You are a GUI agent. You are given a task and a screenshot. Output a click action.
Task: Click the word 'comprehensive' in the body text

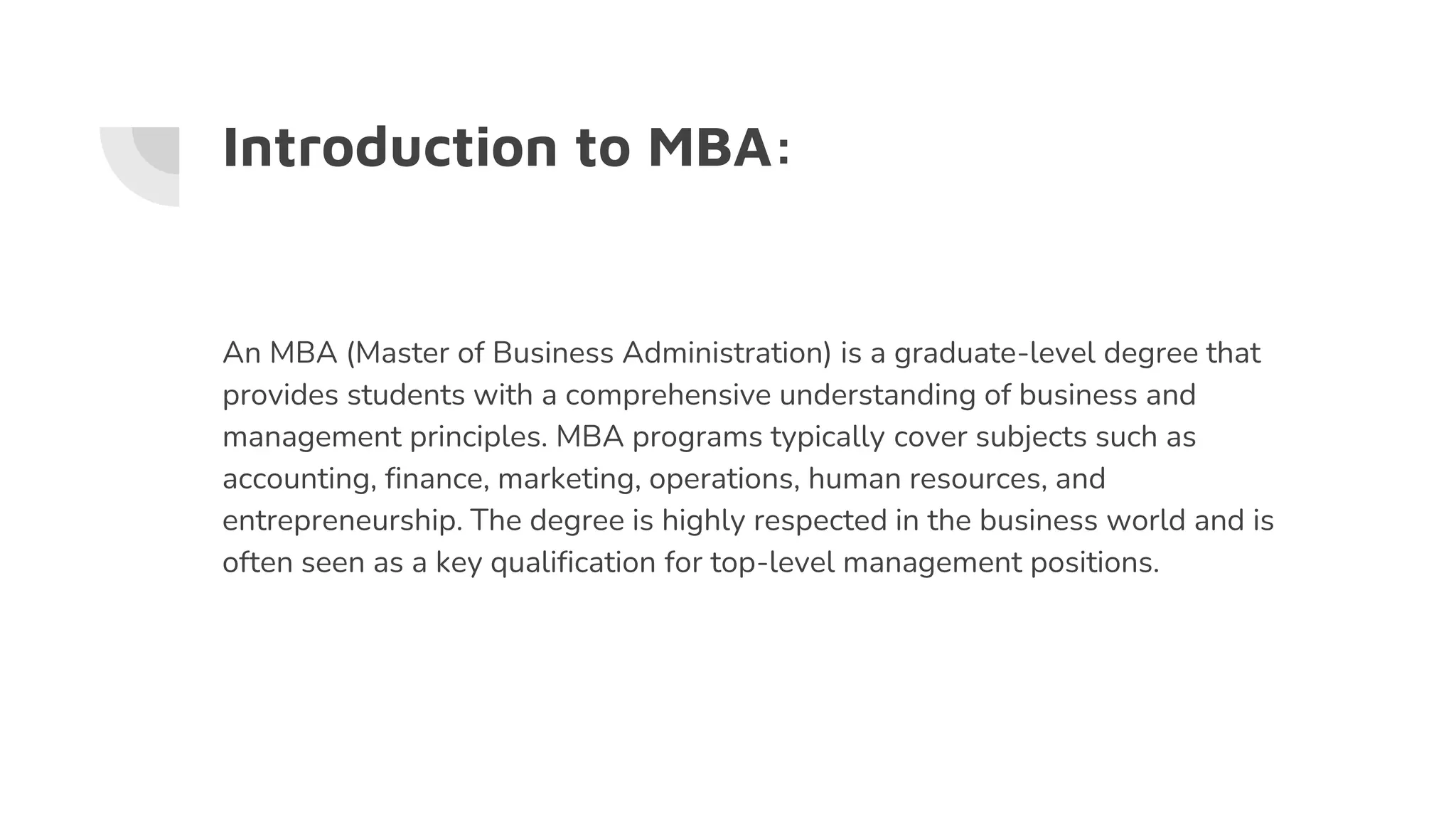pos(668,395)
